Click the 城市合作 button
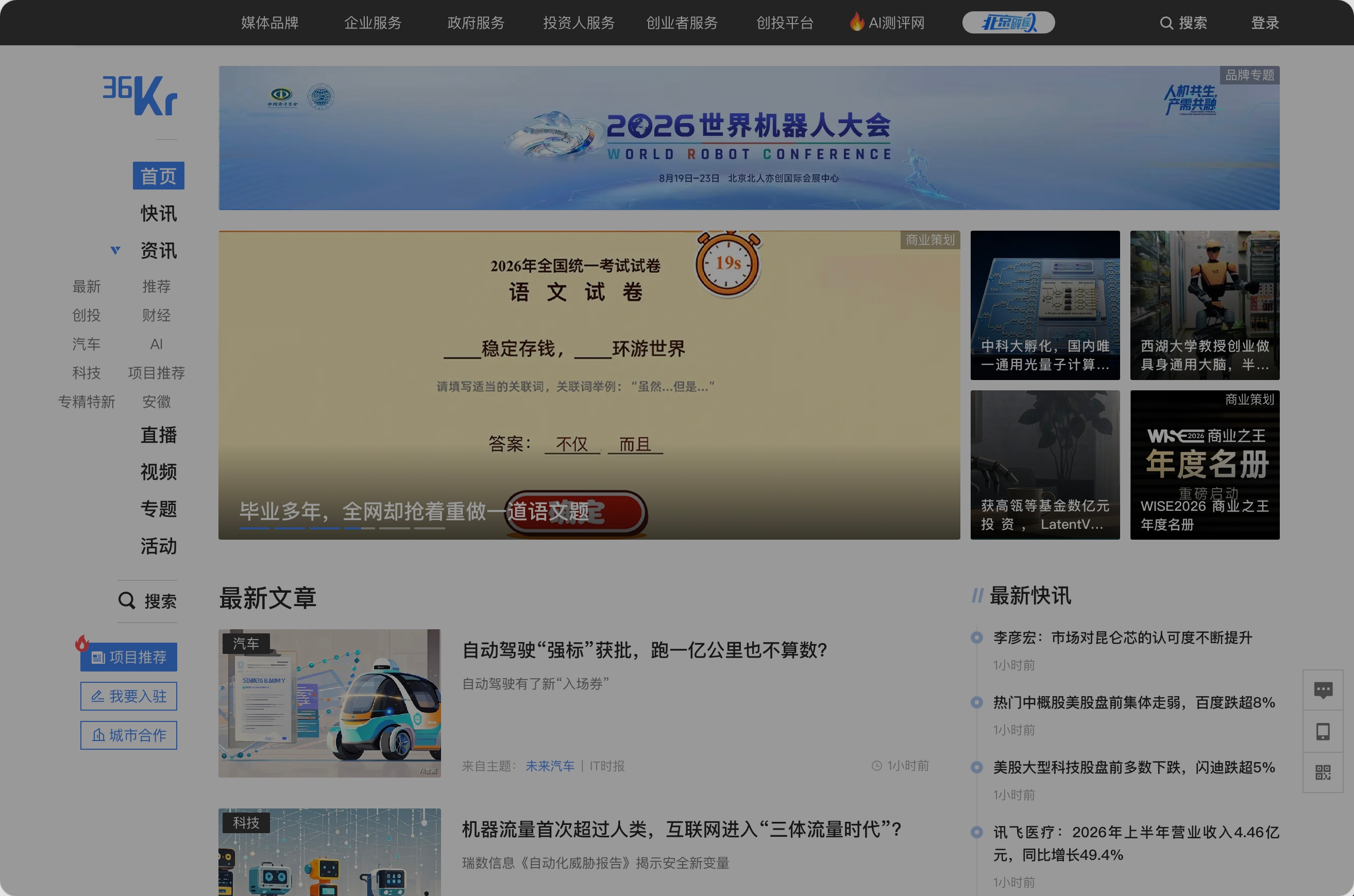This screenshot has height=896, width=1354. pos(129,735)
